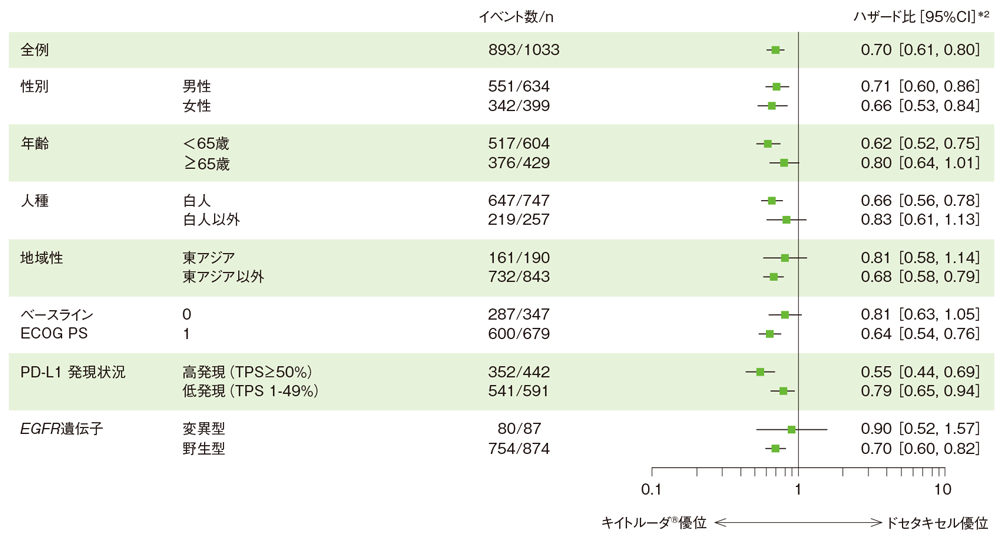Click the green marker for 全例 row
Image resolution: width=1000 pixels, height=535 pixels.
[776, 50]
